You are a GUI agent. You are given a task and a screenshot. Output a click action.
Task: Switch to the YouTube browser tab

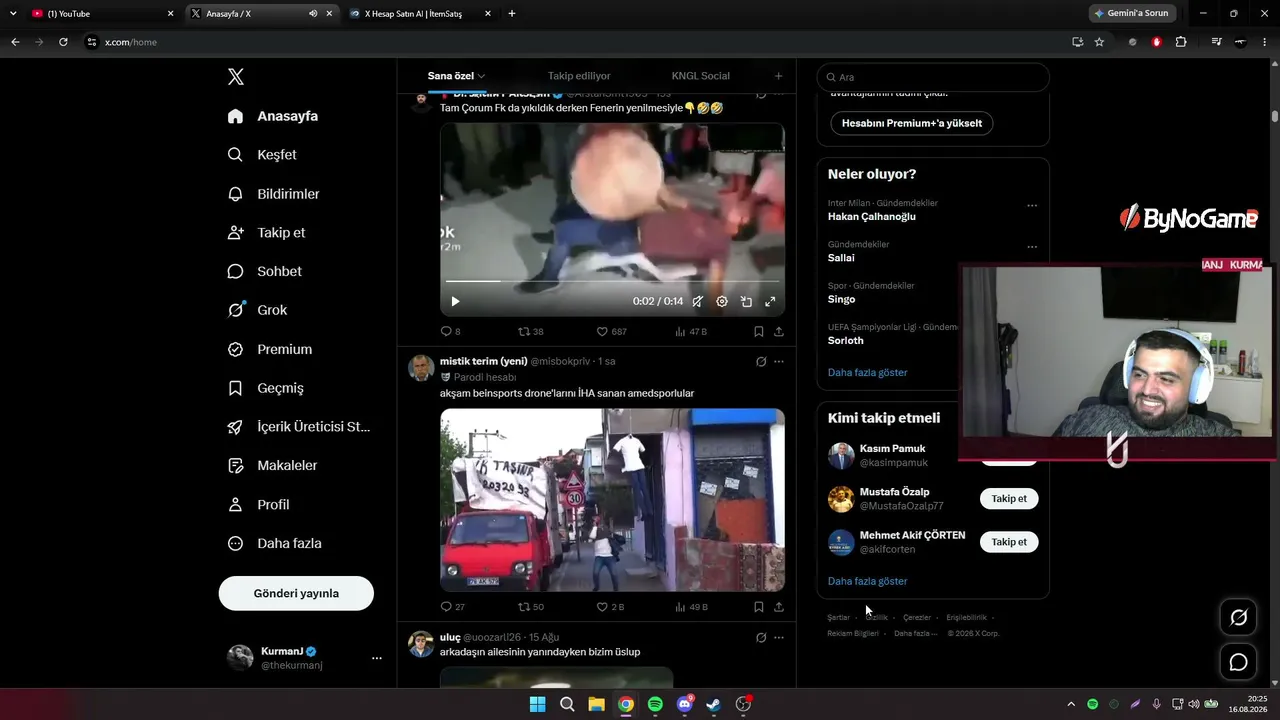(102, 14)
